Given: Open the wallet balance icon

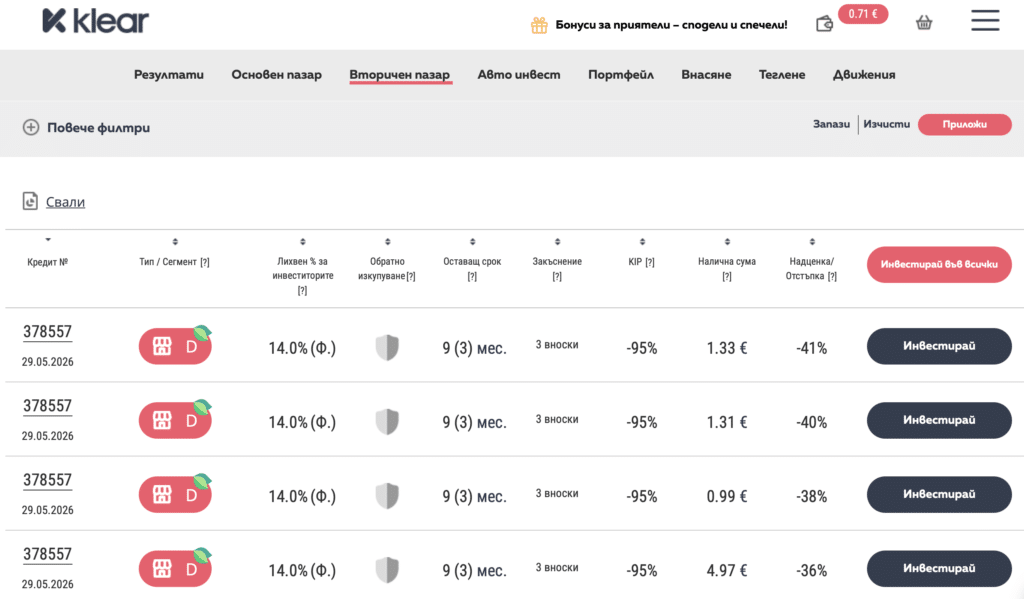Looking at the screenshot, I should click(x=824, y=24).
